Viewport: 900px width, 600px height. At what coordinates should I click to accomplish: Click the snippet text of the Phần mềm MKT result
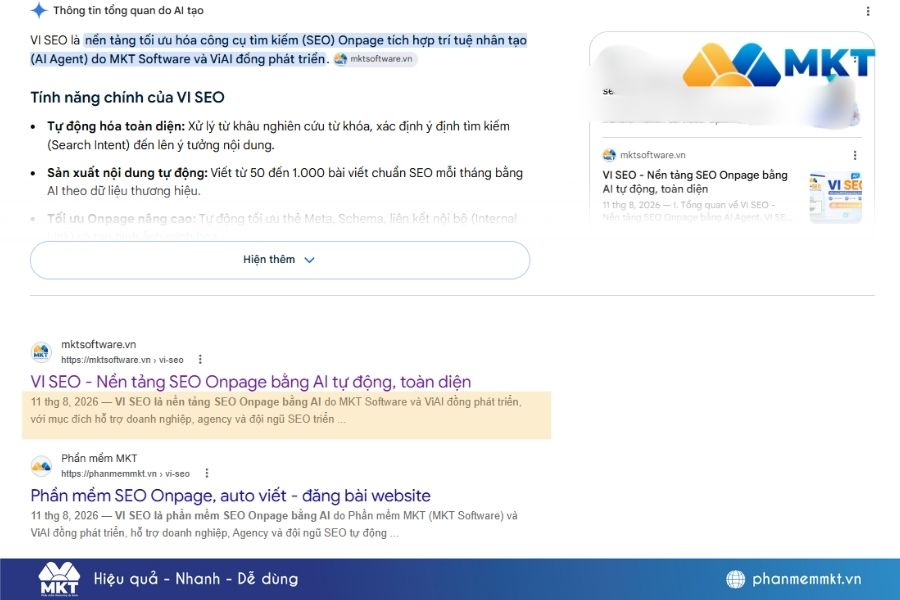click(274, 524)
